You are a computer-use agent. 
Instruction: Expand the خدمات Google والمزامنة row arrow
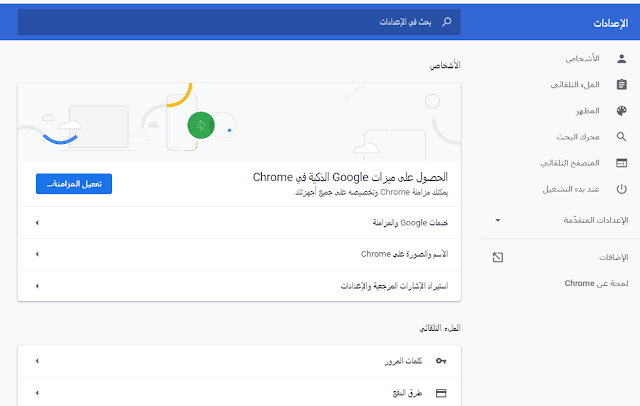point(37,223)
